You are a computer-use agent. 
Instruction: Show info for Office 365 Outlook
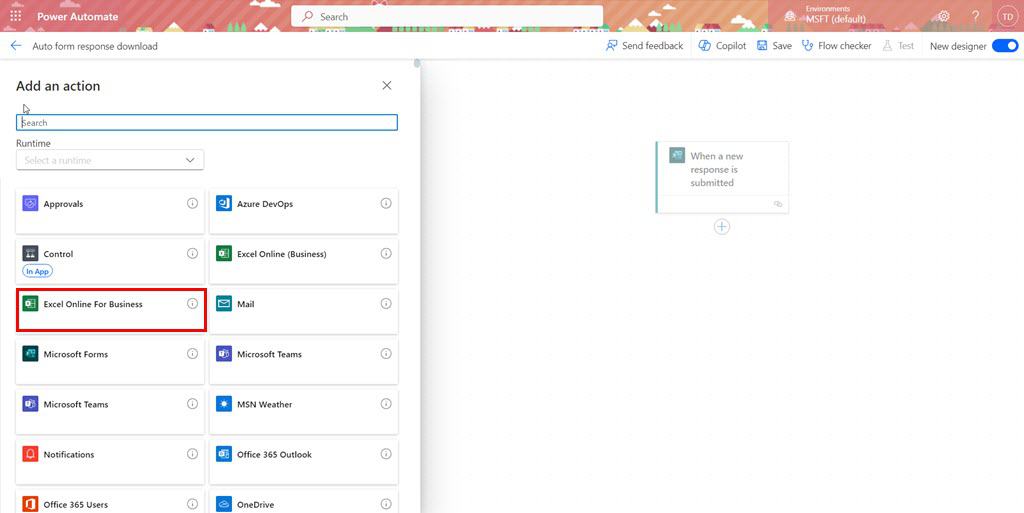[x=386, y=454]
